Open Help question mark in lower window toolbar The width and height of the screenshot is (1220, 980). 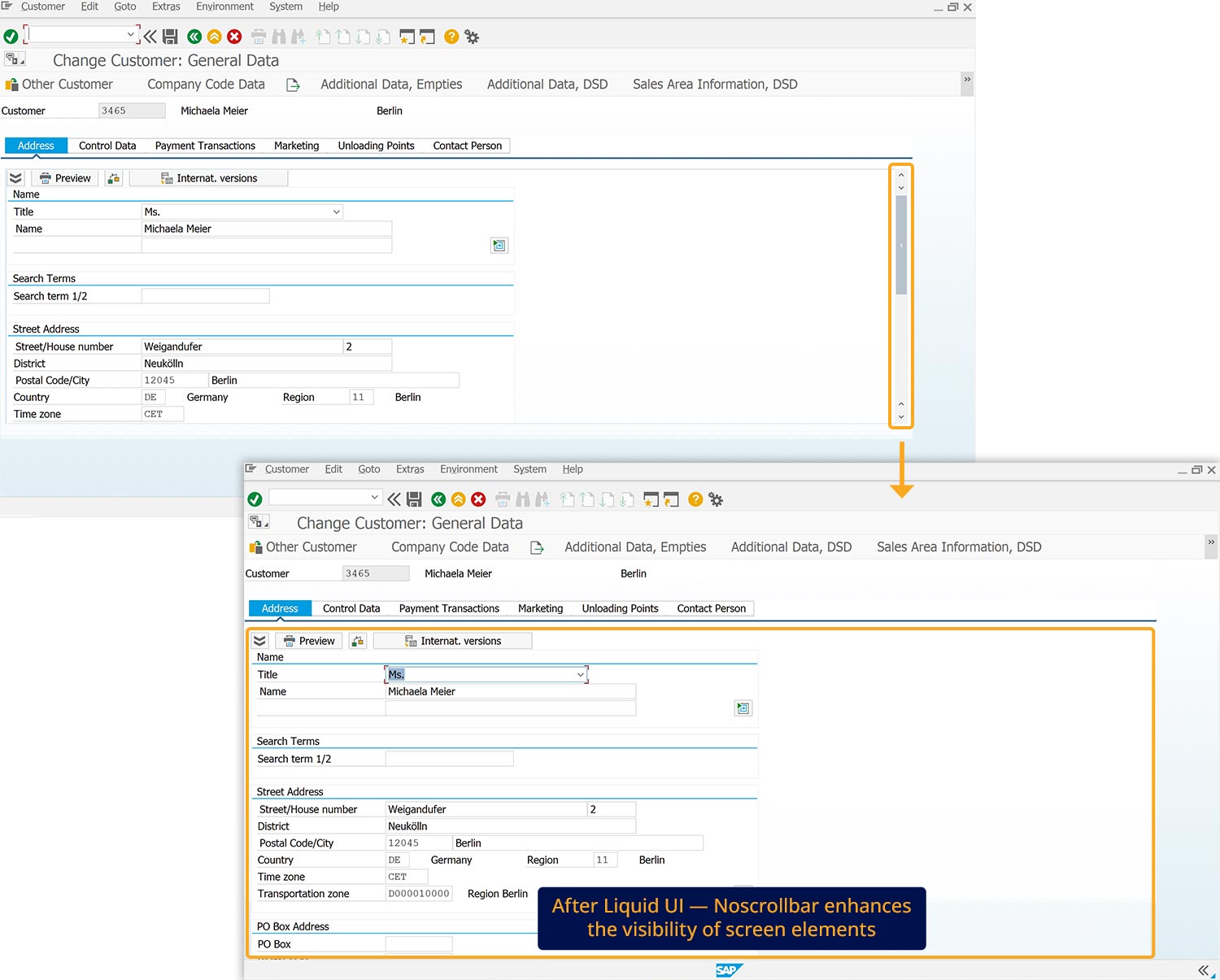(x=695, y=499)
